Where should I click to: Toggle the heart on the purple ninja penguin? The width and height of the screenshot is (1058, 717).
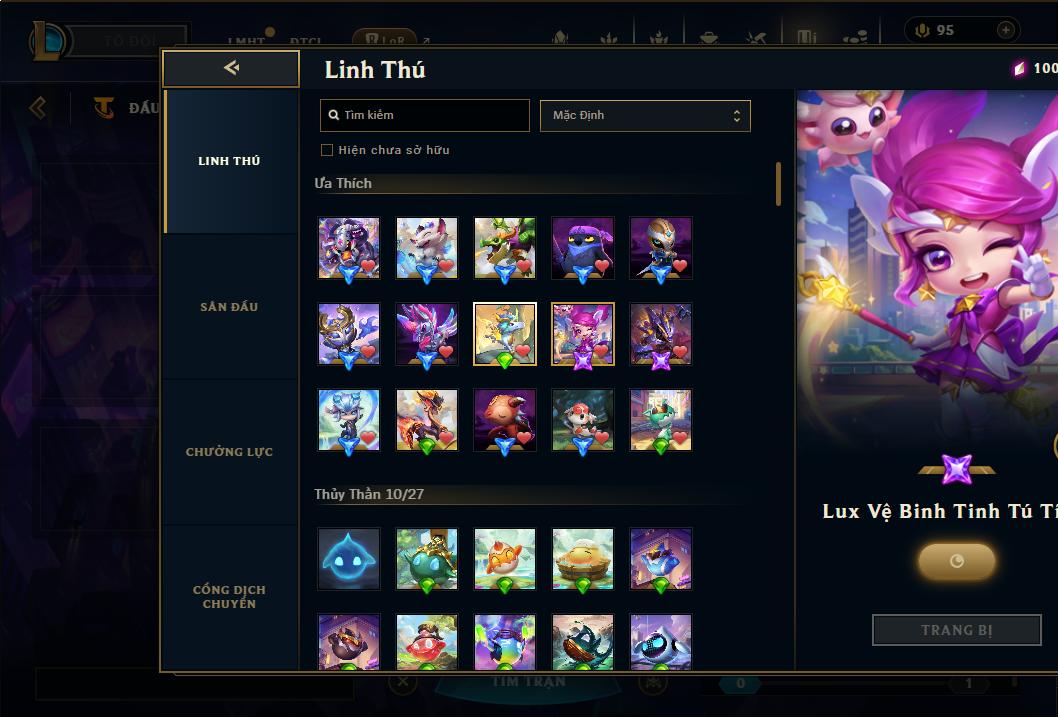(x=602, y=266)
